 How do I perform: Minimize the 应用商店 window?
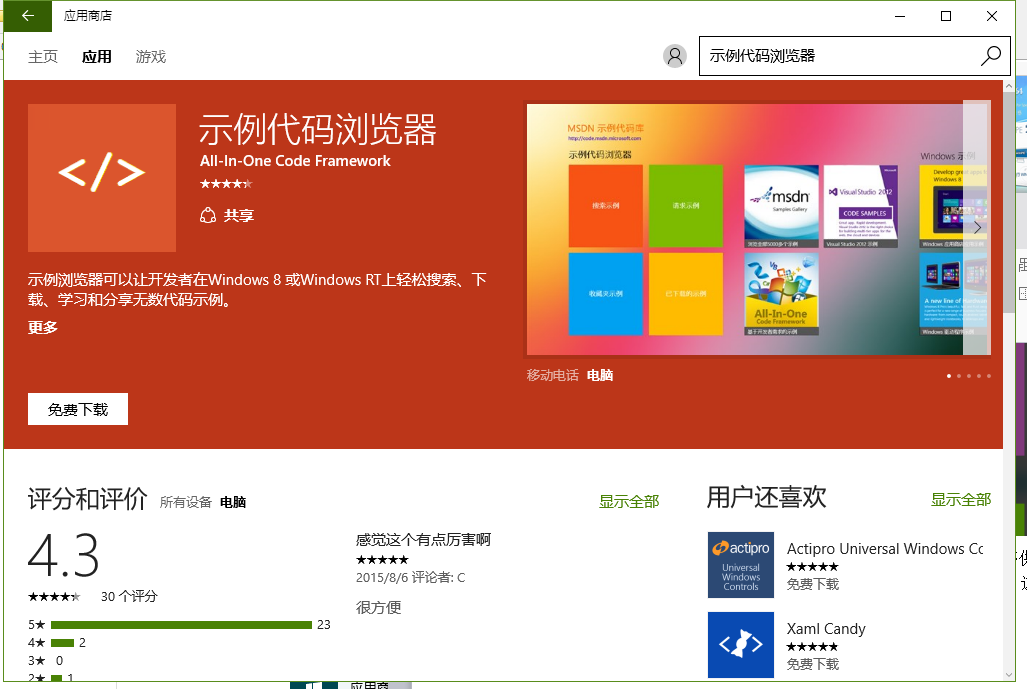tap(900, 16)
